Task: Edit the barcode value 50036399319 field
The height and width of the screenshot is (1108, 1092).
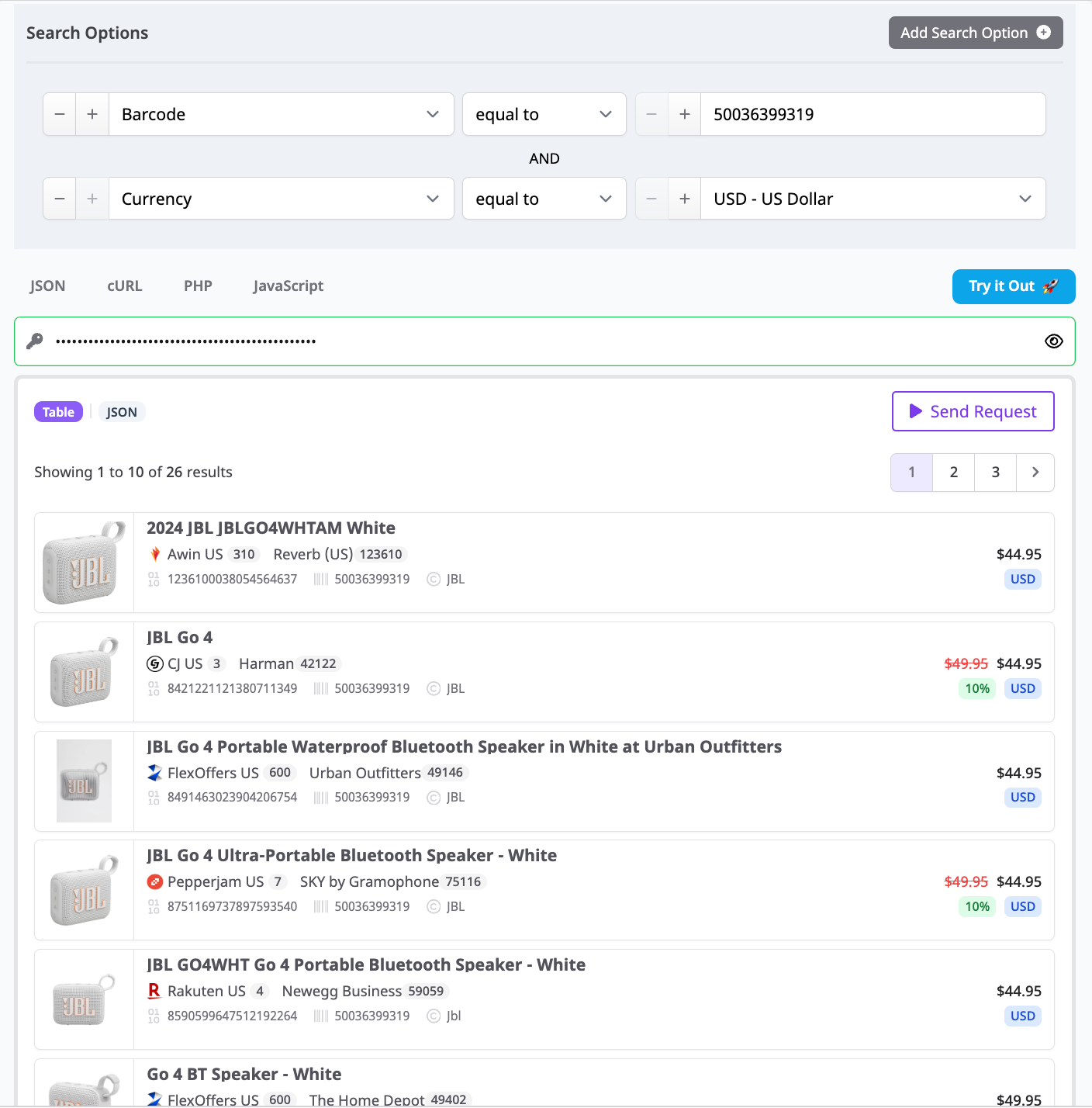Action: coord(873,114)
